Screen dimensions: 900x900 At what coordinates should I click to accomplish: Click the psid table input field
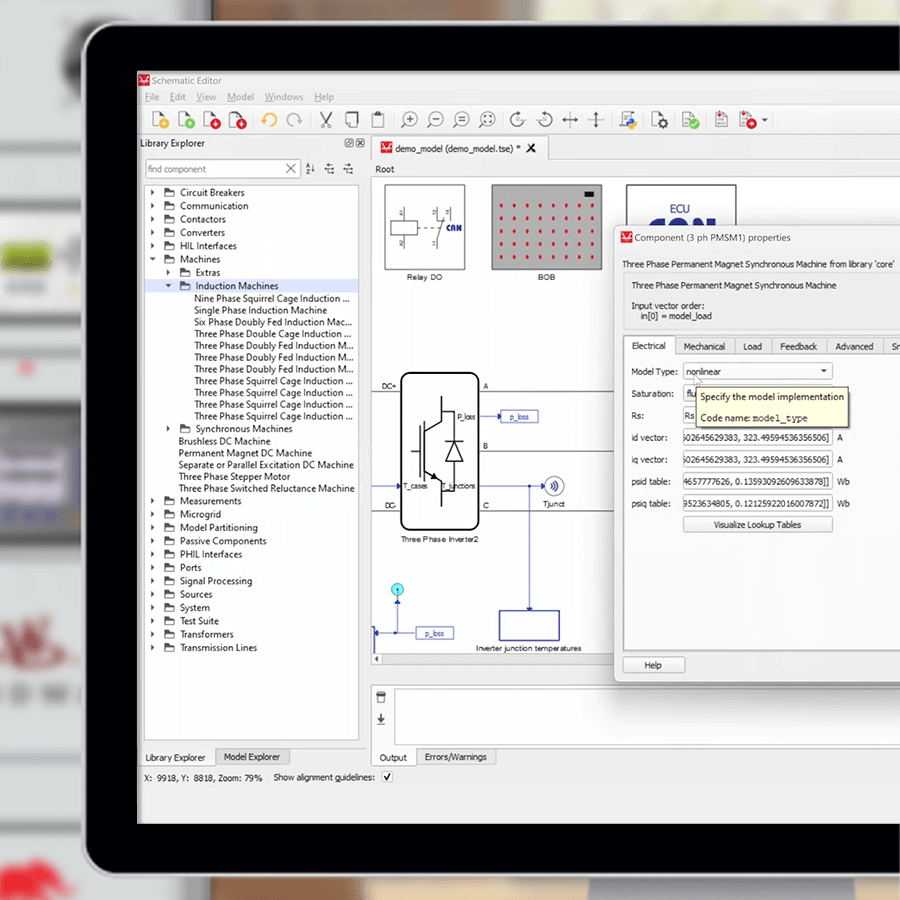[758, 482]
